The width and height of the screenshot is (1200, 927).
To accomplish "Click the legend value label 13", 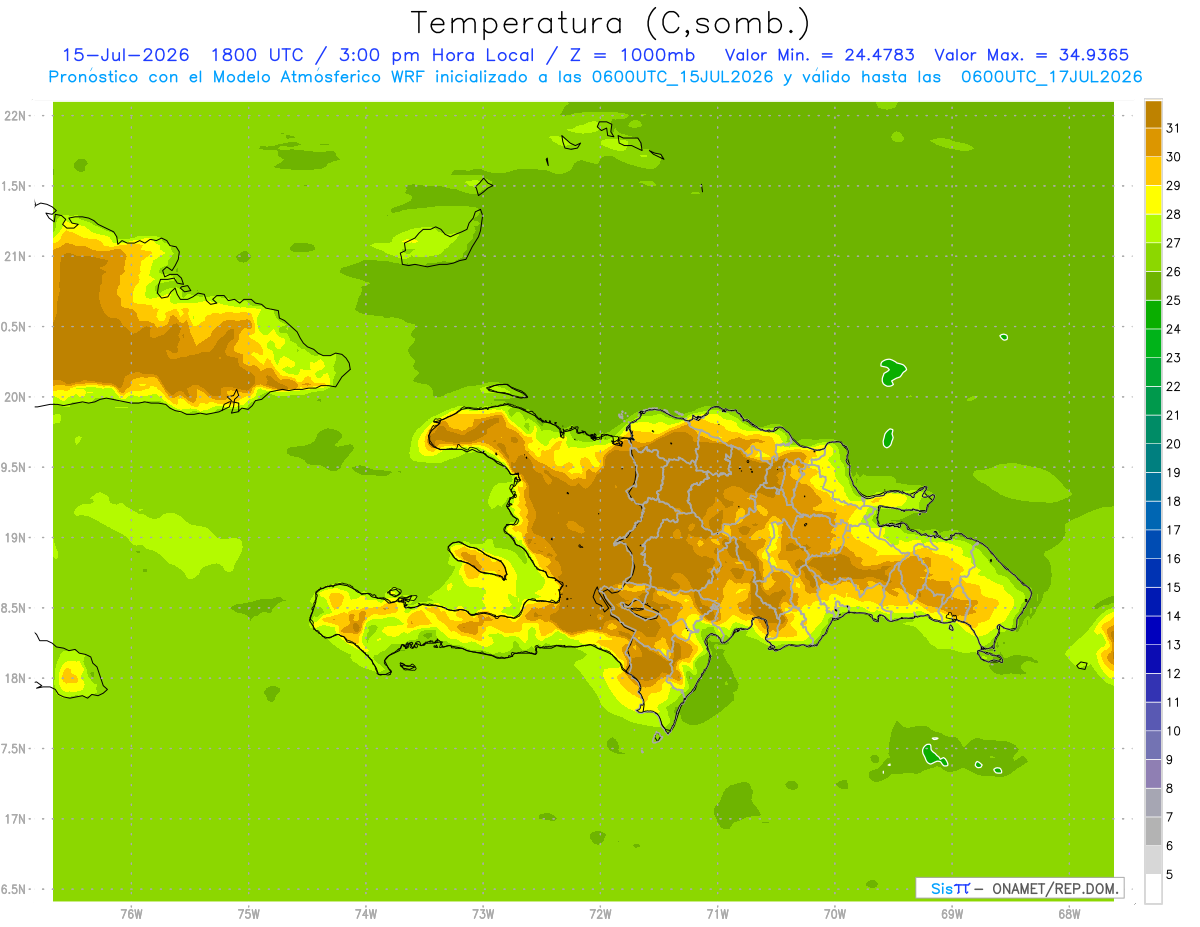I will click(1173, 644).
